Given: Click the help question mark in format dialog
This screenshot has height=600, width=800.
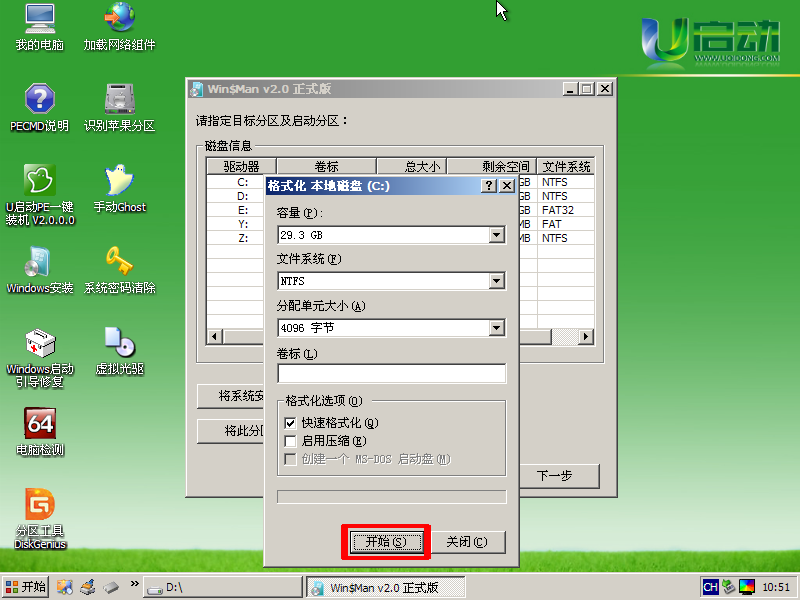Looking at the screenshot, I should (x=489, y=186).
